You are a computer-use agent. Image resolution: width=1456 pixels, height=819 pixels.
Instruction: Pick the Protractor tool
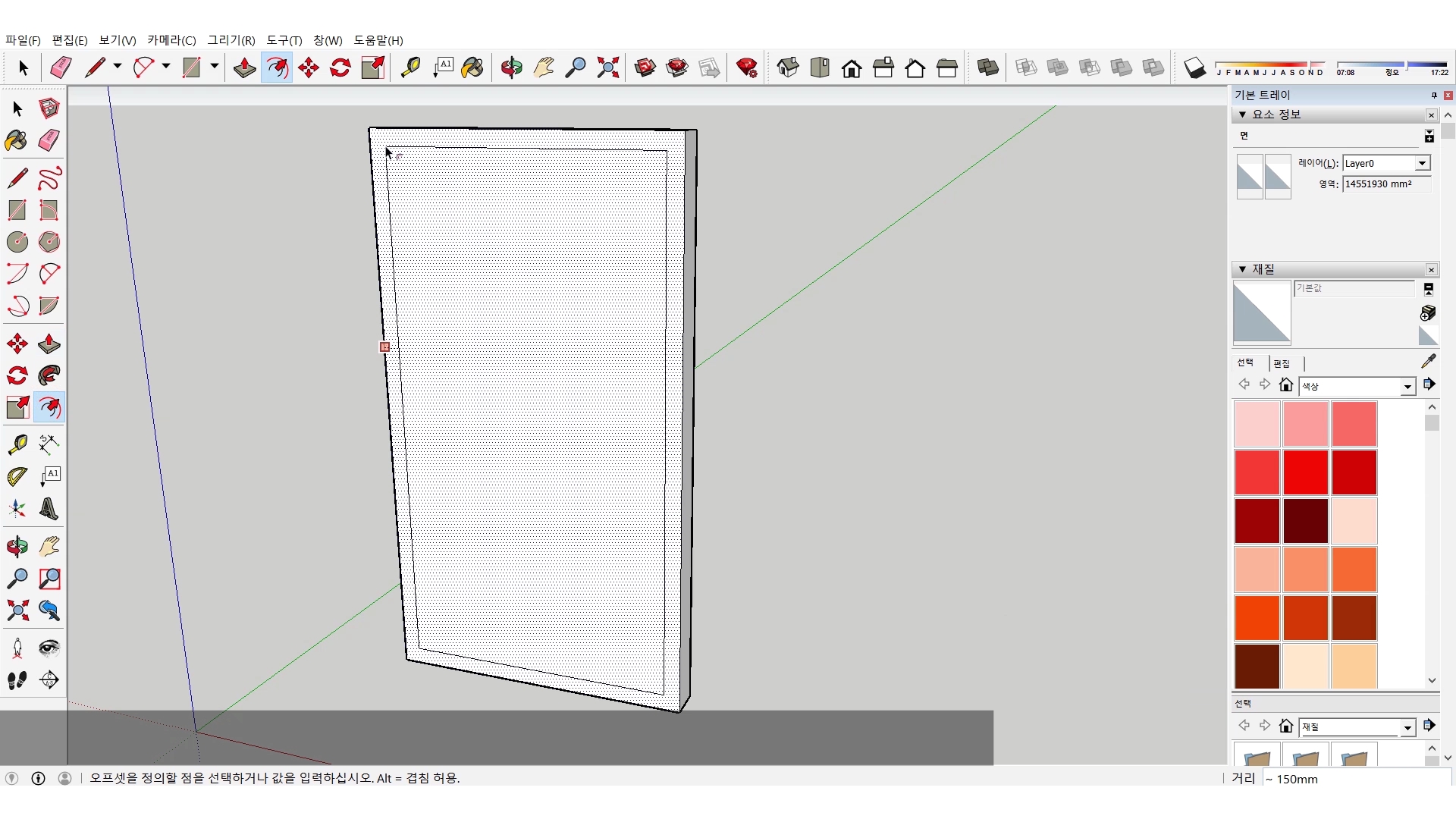point(17,476)
